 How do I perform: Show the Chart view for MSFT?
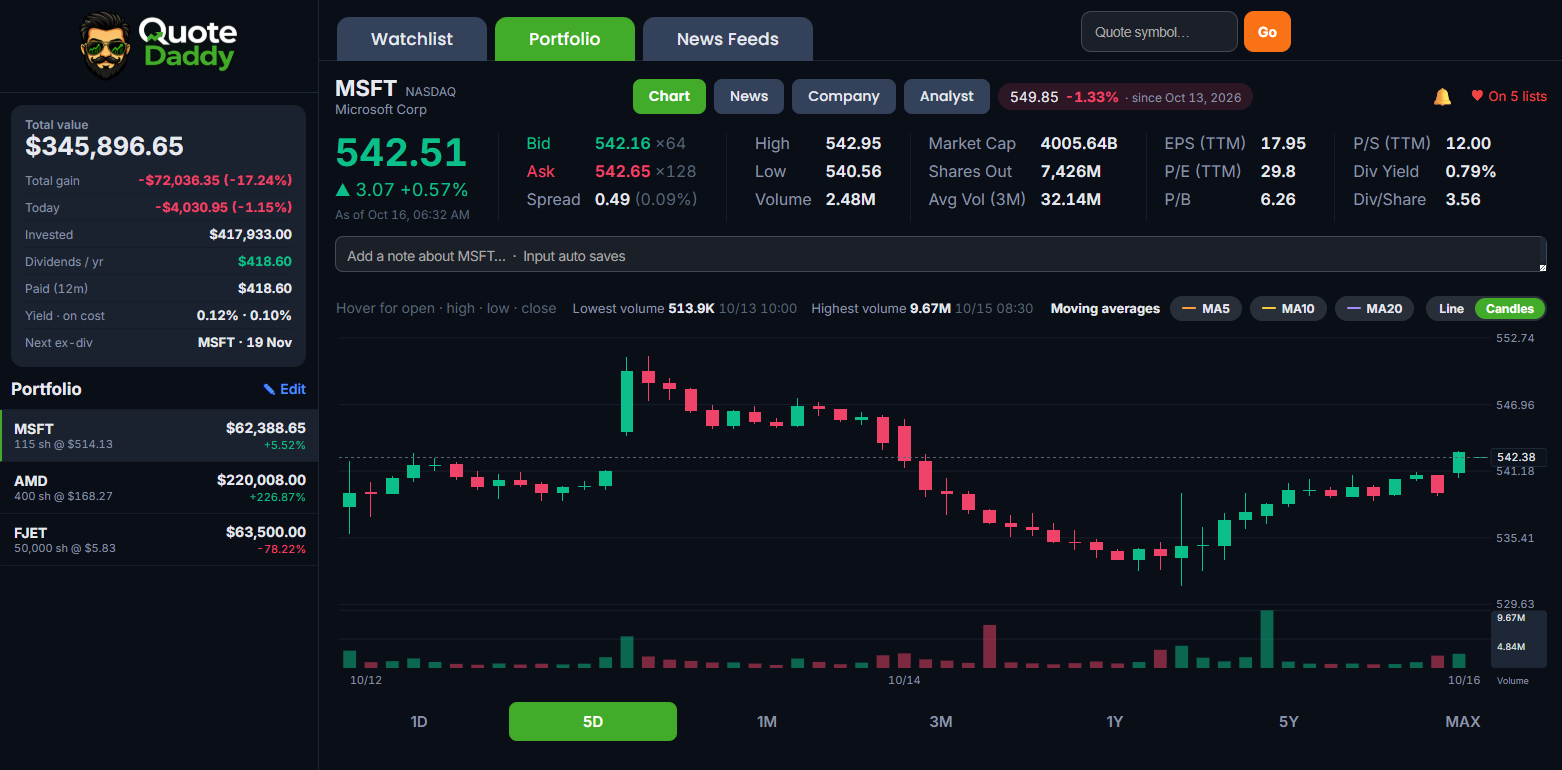coord(669,96)
